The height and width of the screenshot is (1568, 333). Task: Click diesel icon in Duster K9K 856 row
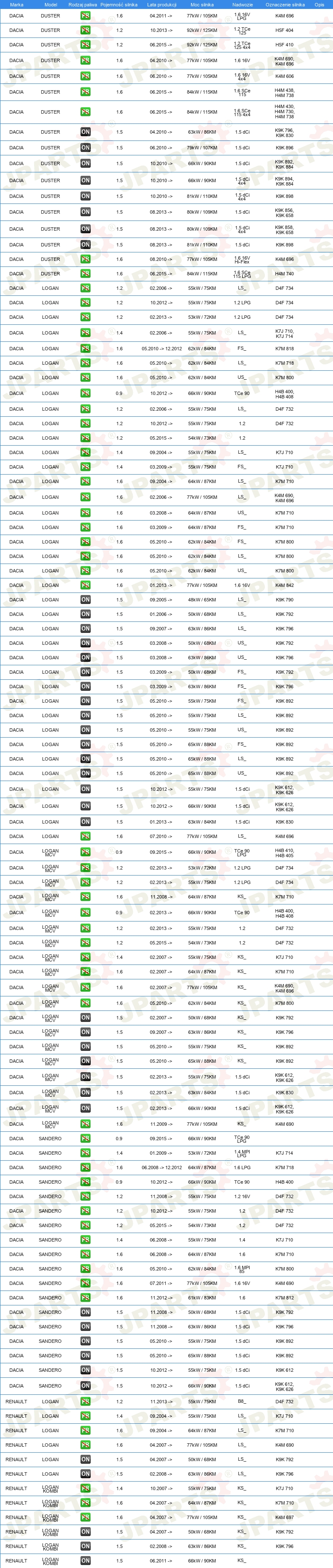pyautogui.click(x=85, y=212)
